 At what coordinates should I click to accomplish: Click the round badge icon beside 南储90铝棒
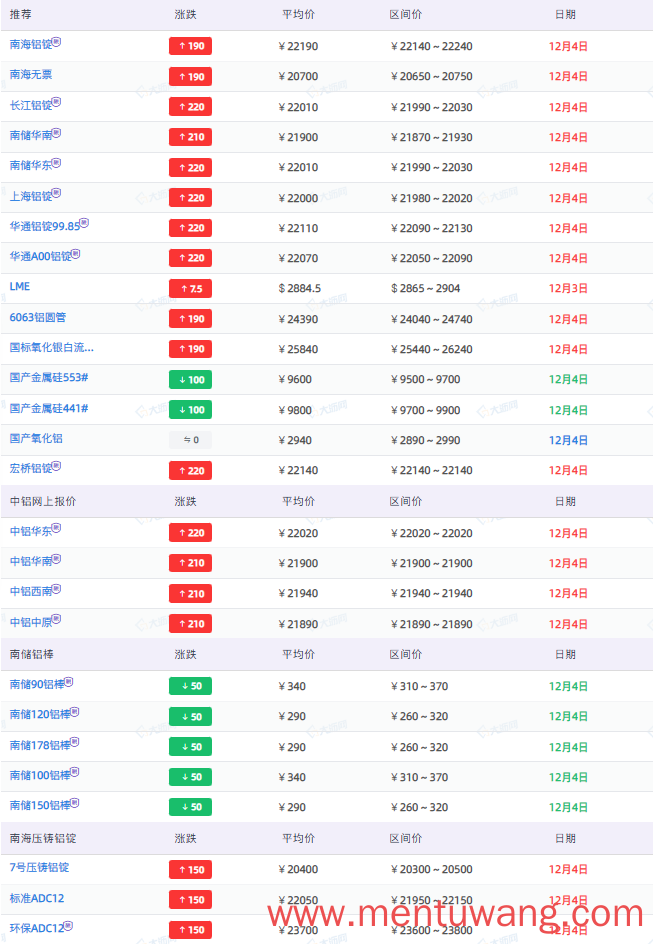click(x=69, y=682)
